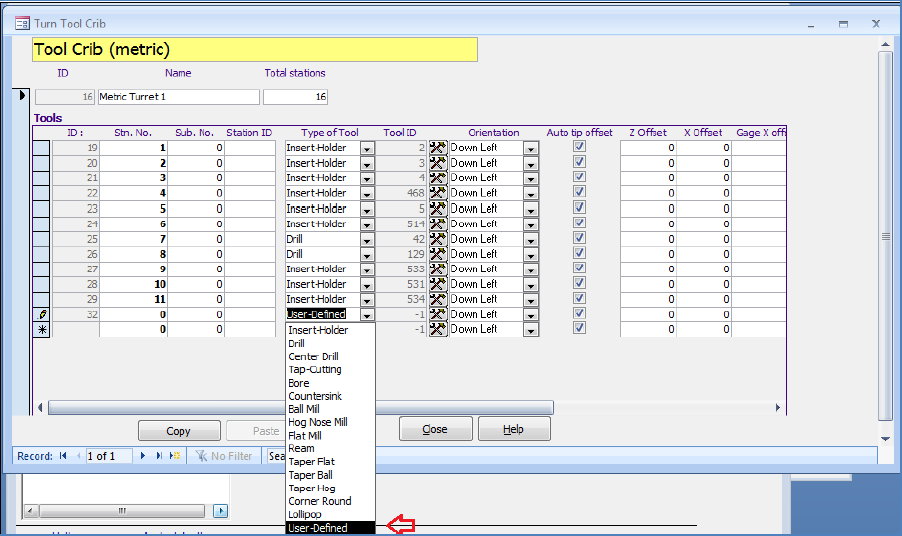This screenshot has width=902, height=536.
Task: Open Orientation dropdown for station 5
Action: point(530,209)
